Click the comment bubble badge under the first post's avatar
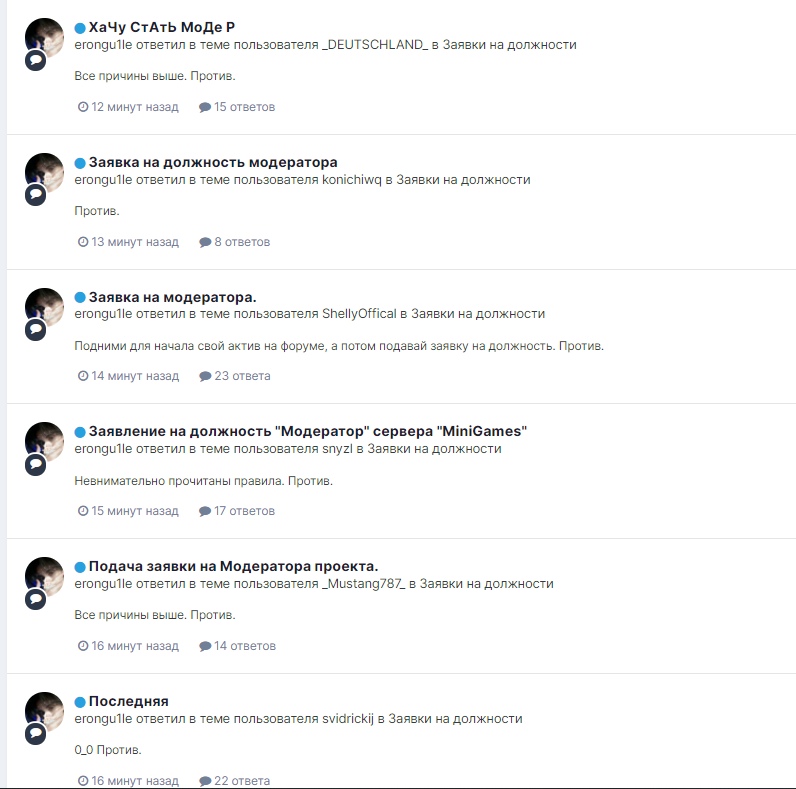 (x=36, y=60)
